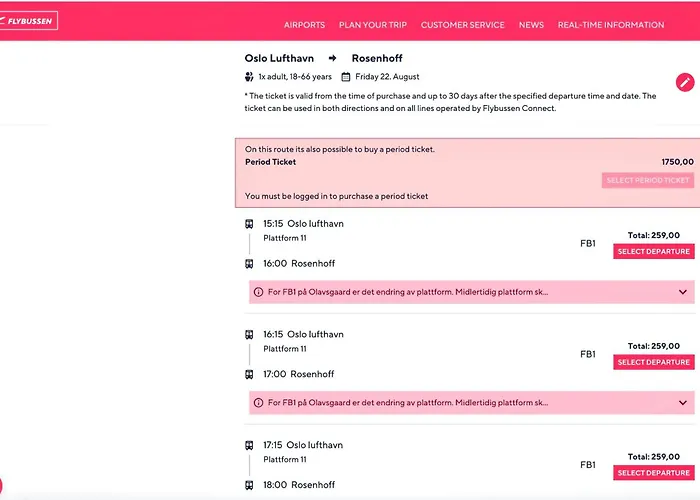This screenshot has height=500, width=700.
Task: Click Total: 259,00 for the 17:15 departure
Action: [654, 457]
